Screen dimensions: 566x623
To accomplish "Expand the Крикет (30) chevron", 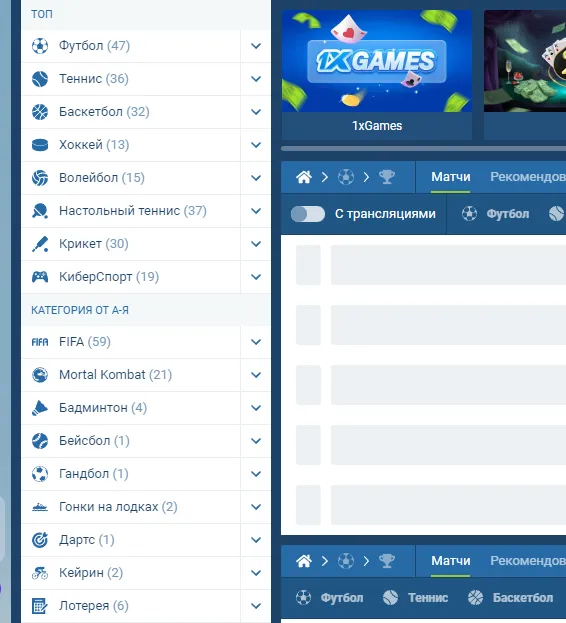I will (256, 244).
